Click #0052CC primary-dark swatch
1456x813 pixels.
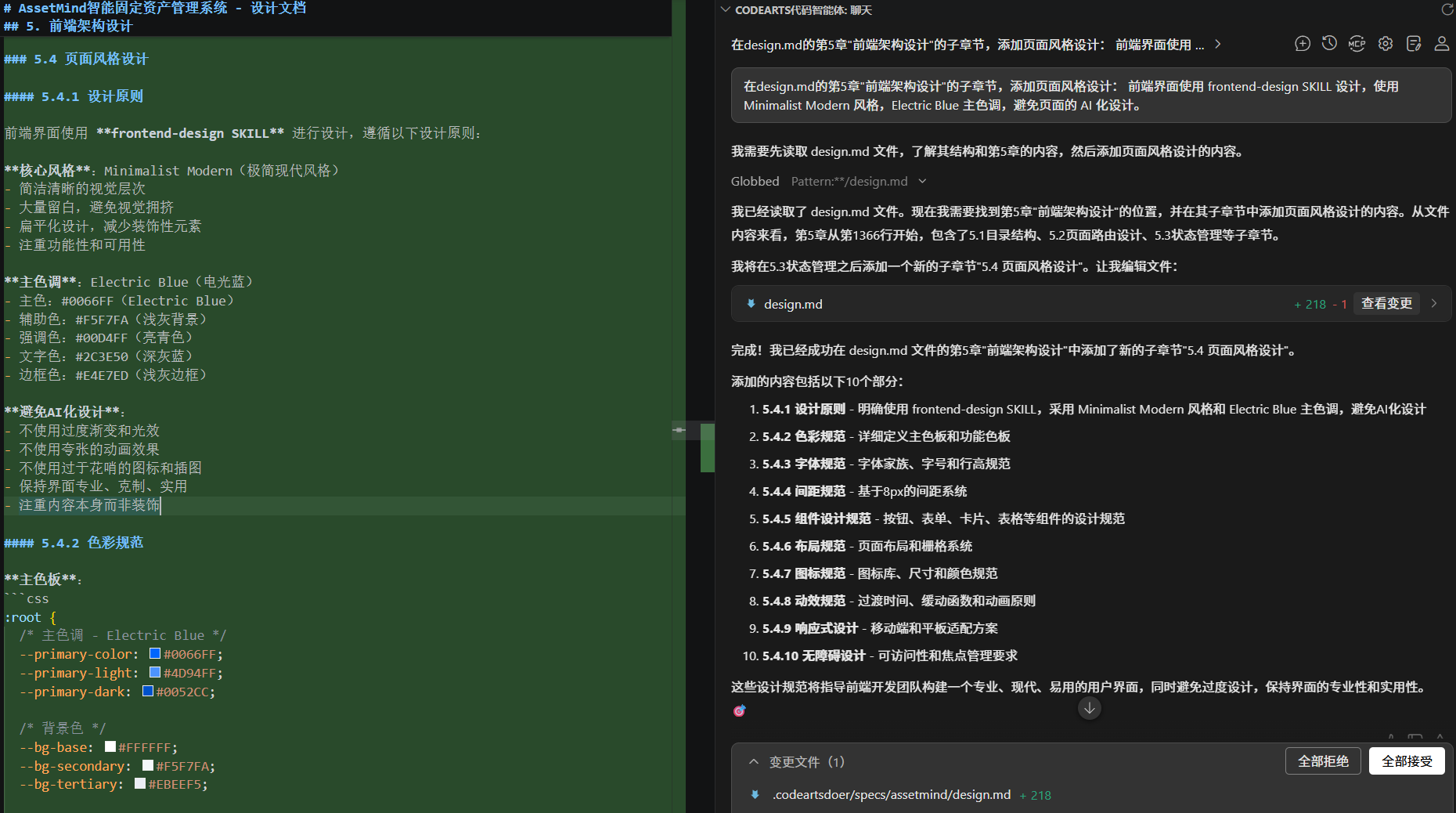[148, 691]
